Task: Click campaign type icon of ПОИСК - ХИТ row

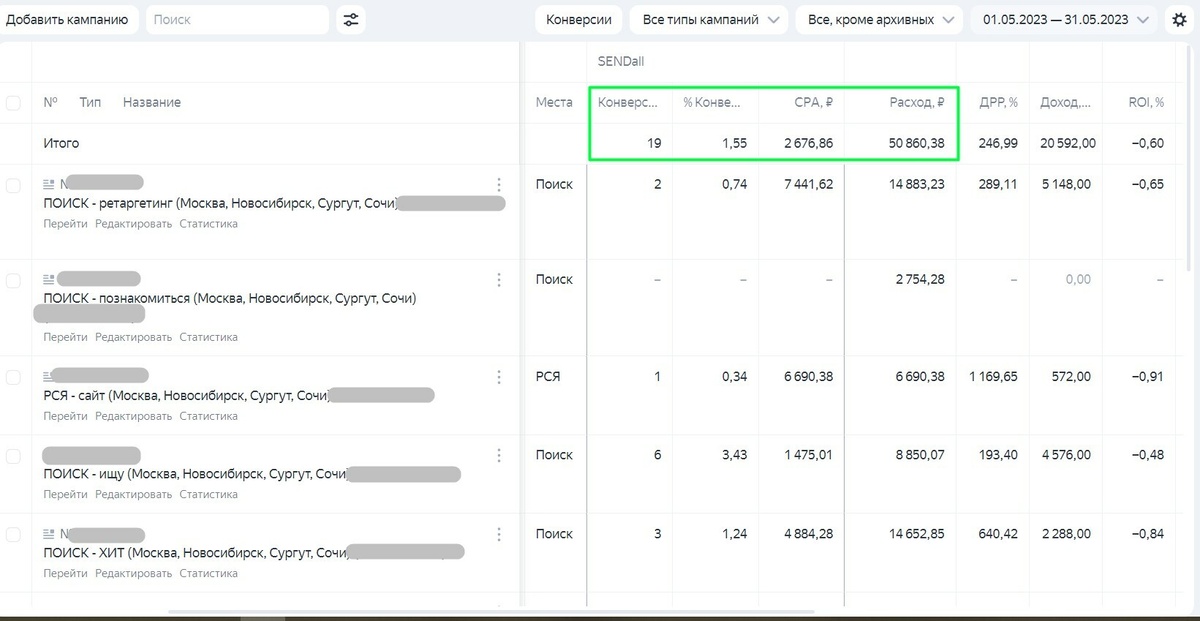Action: (x=49, y=535)
